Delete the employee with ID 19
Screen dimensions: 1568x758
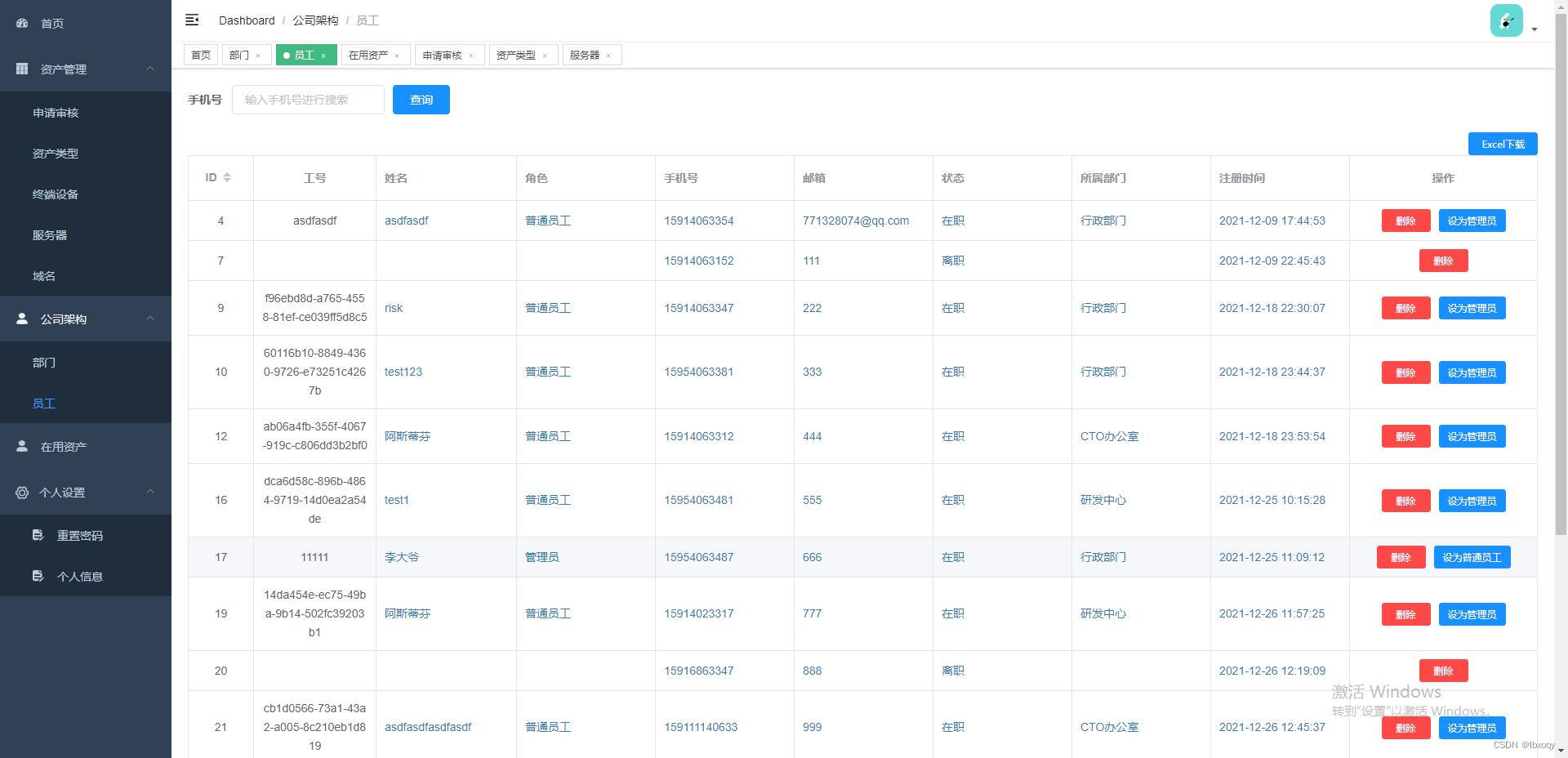[x=1405, y=614]
